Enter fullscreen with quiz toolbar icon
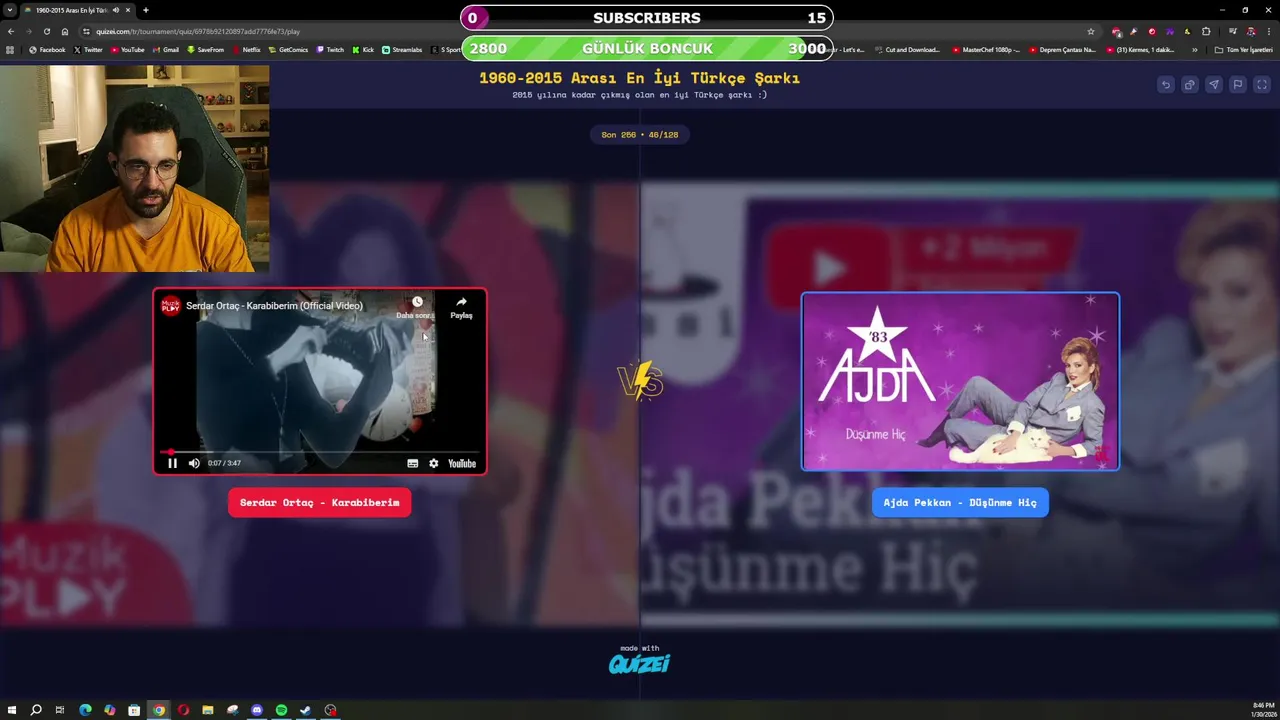 (1262, 85)
